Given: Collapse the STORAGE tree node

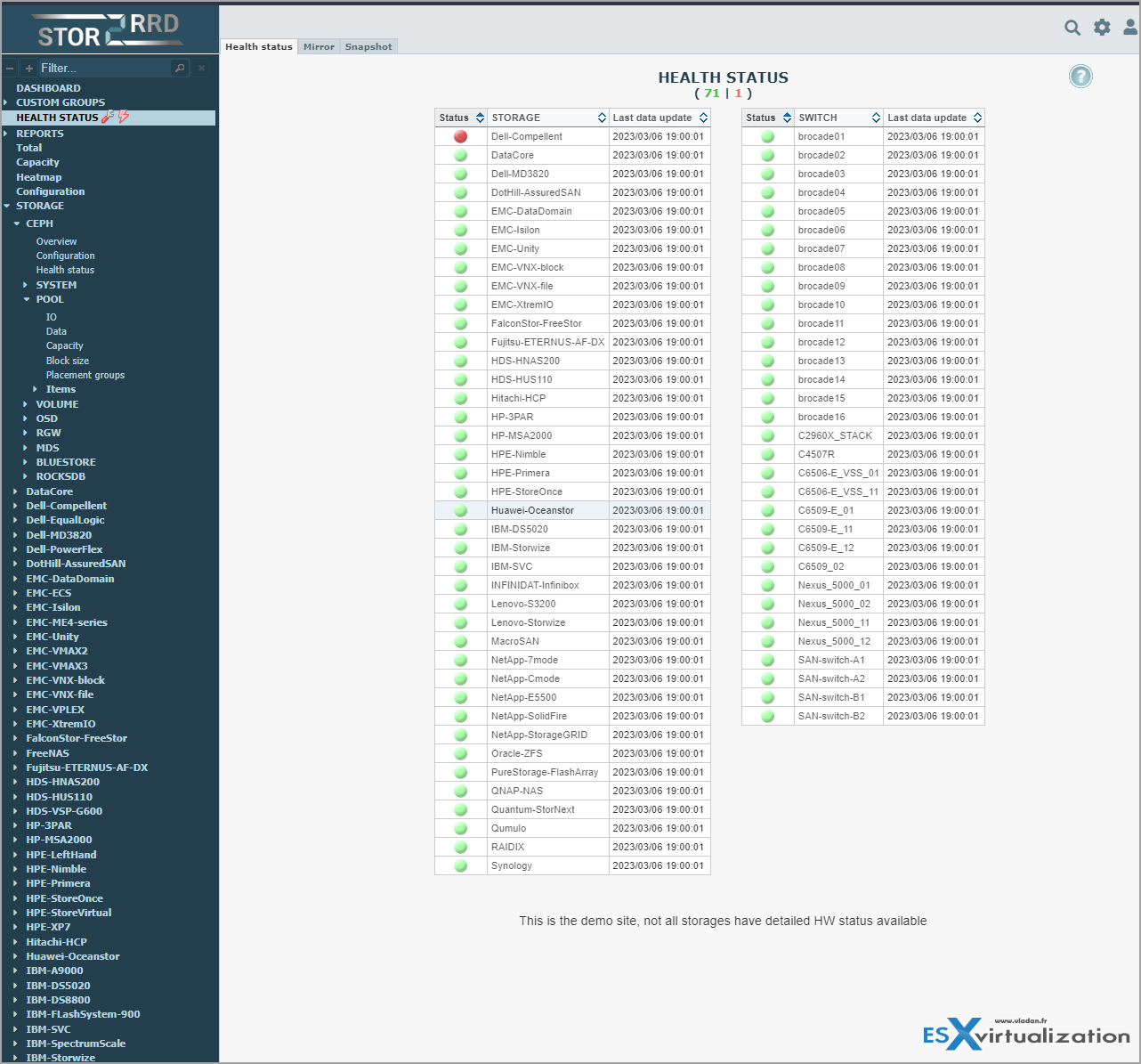Looking at the screenshot, I should (6, 206).
